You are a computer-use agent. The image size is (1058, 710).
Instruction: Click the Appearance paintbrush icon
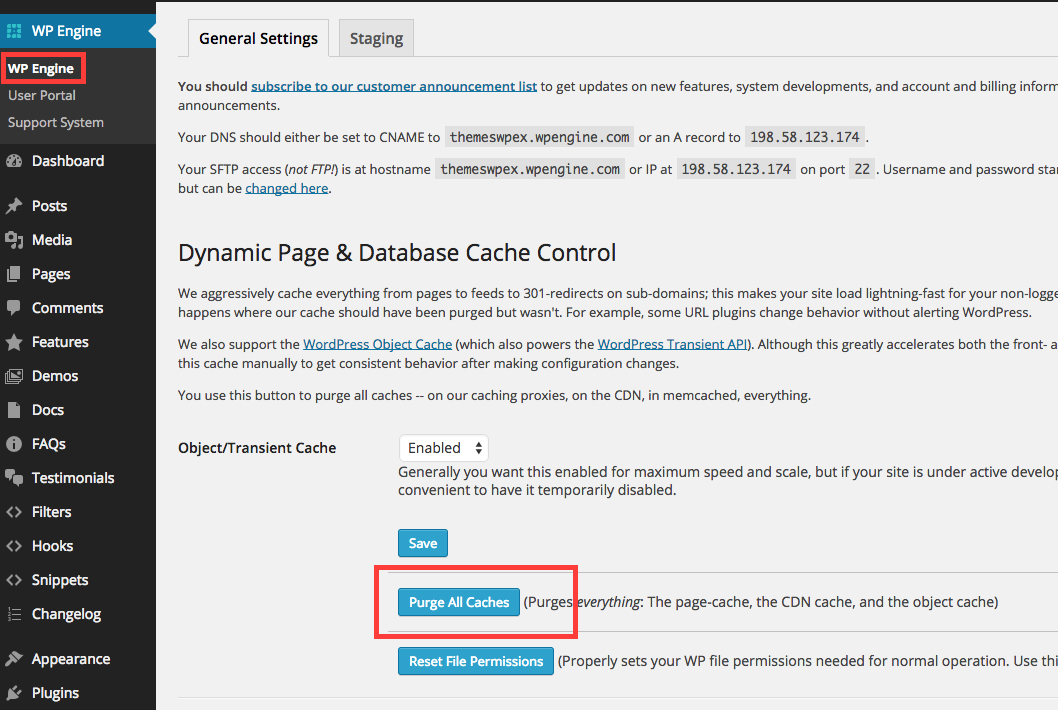[13, 659]
